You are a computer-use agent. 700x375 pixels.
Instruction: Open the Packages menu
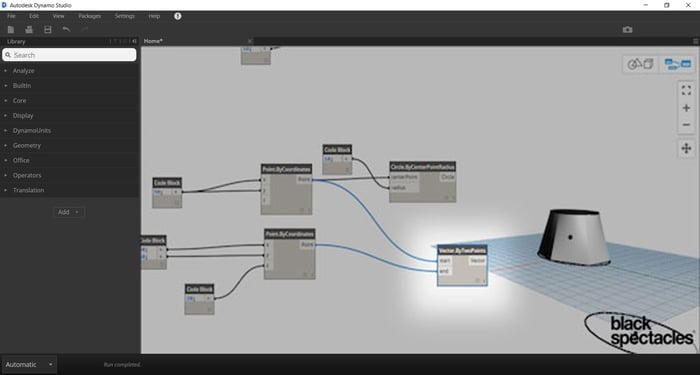click(x=90, y=16)
